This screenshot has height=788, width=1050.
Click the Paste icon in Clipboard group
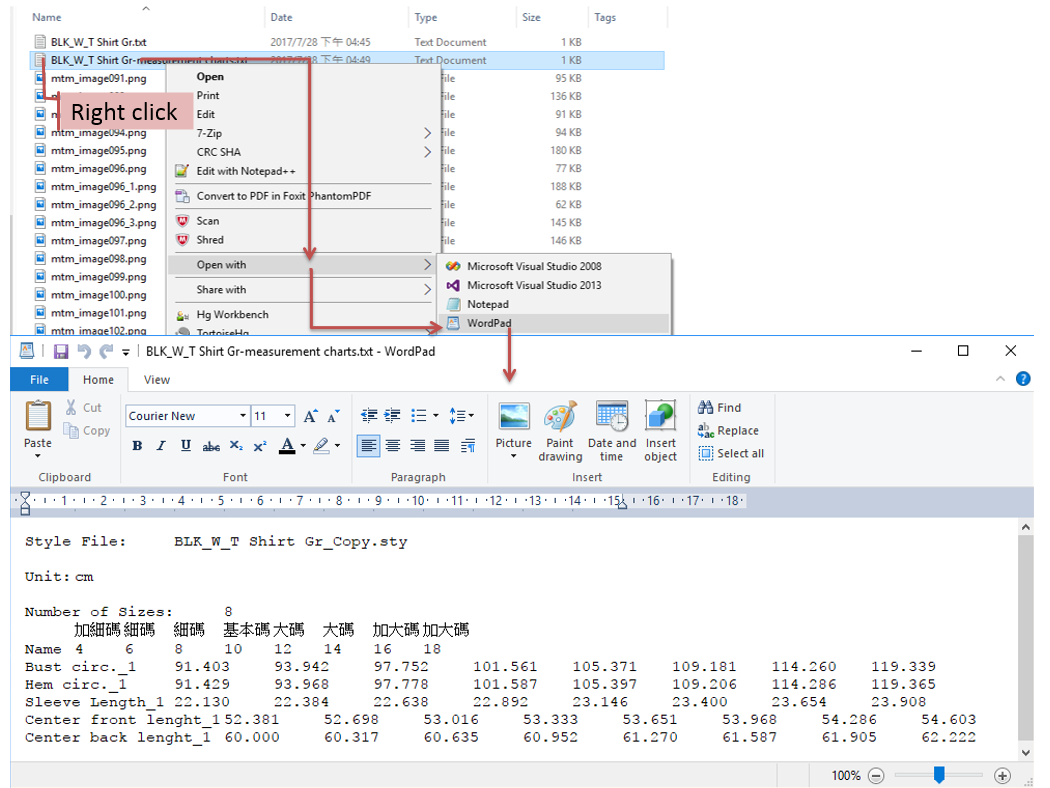[x=38, y=416]
